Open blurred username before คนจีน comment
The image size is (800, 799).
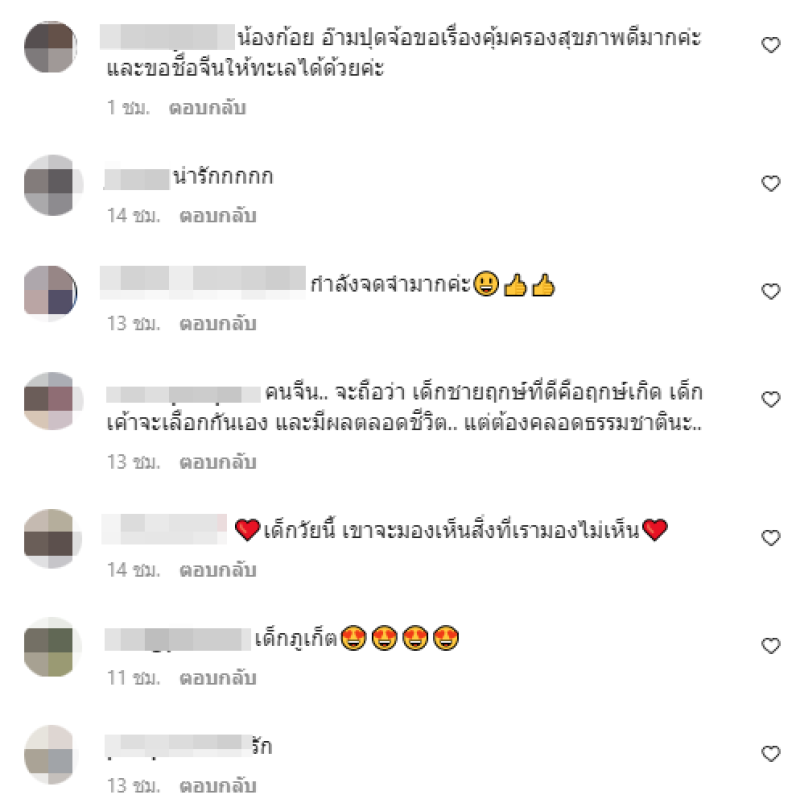183,394
